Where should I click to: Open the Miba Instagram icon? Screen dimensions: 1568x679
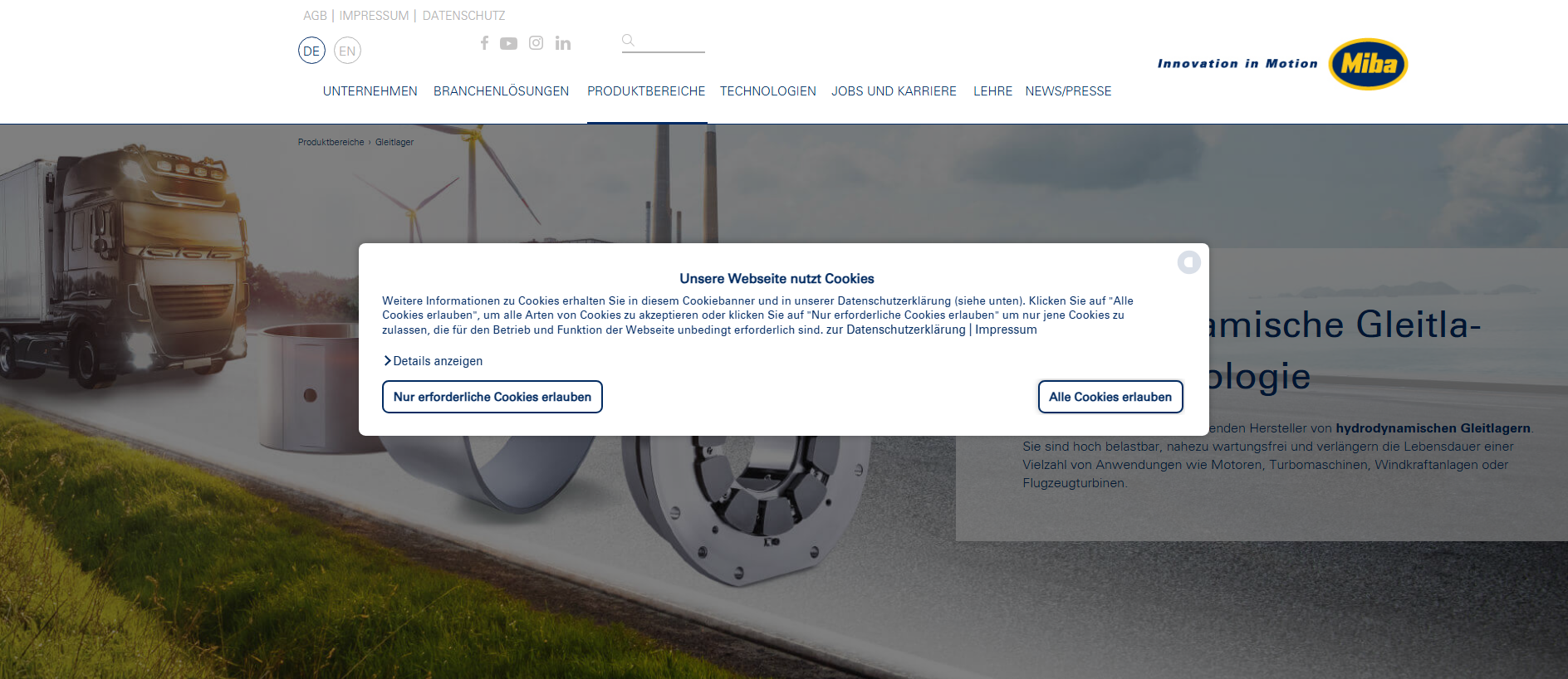pos(537,43)
